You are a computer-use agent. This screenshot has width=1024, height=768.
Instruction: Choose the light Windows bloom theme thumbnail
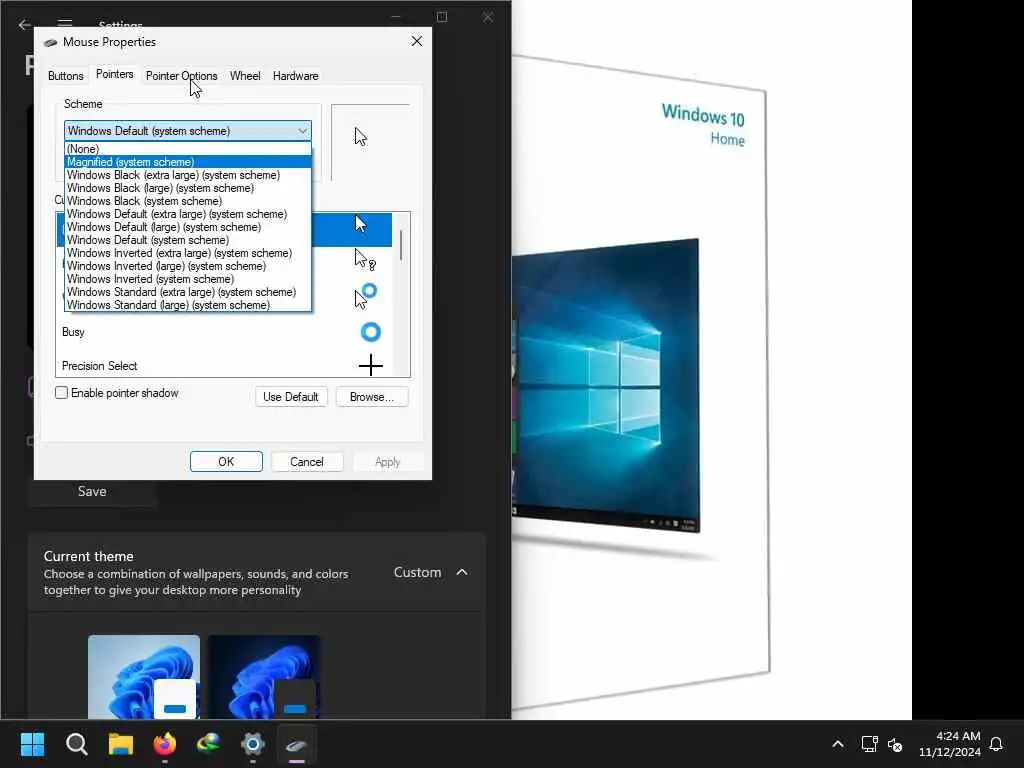pos(144,677)
